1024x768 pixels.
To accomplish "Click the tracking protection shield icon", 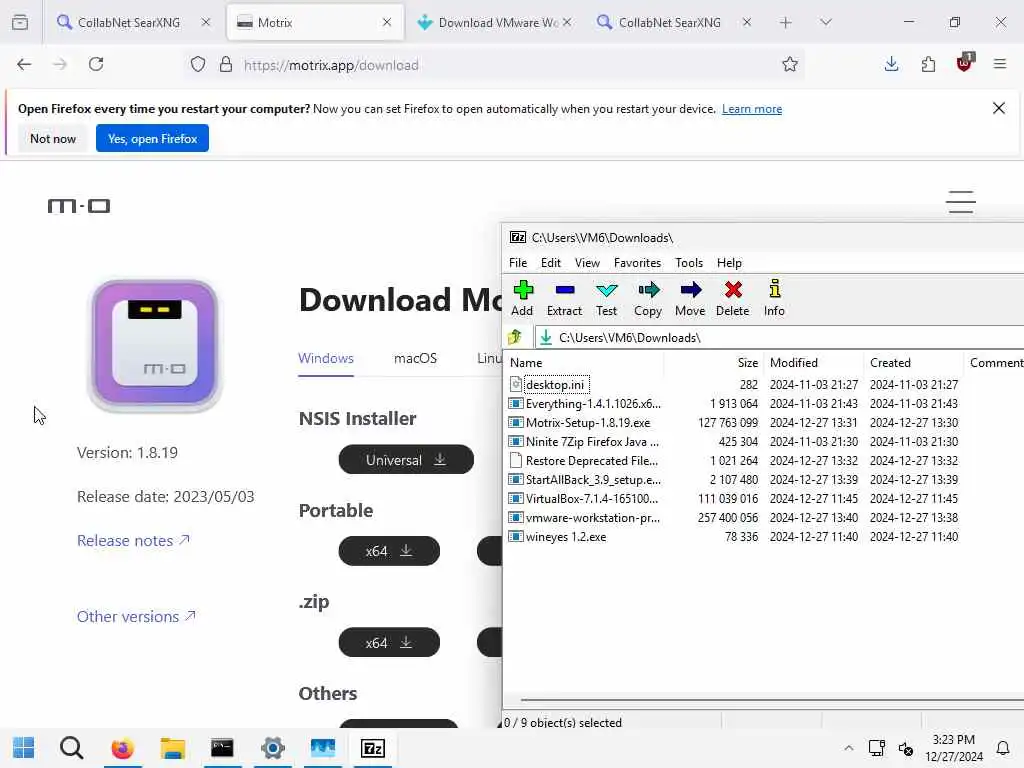I will [x=198, y=64].
